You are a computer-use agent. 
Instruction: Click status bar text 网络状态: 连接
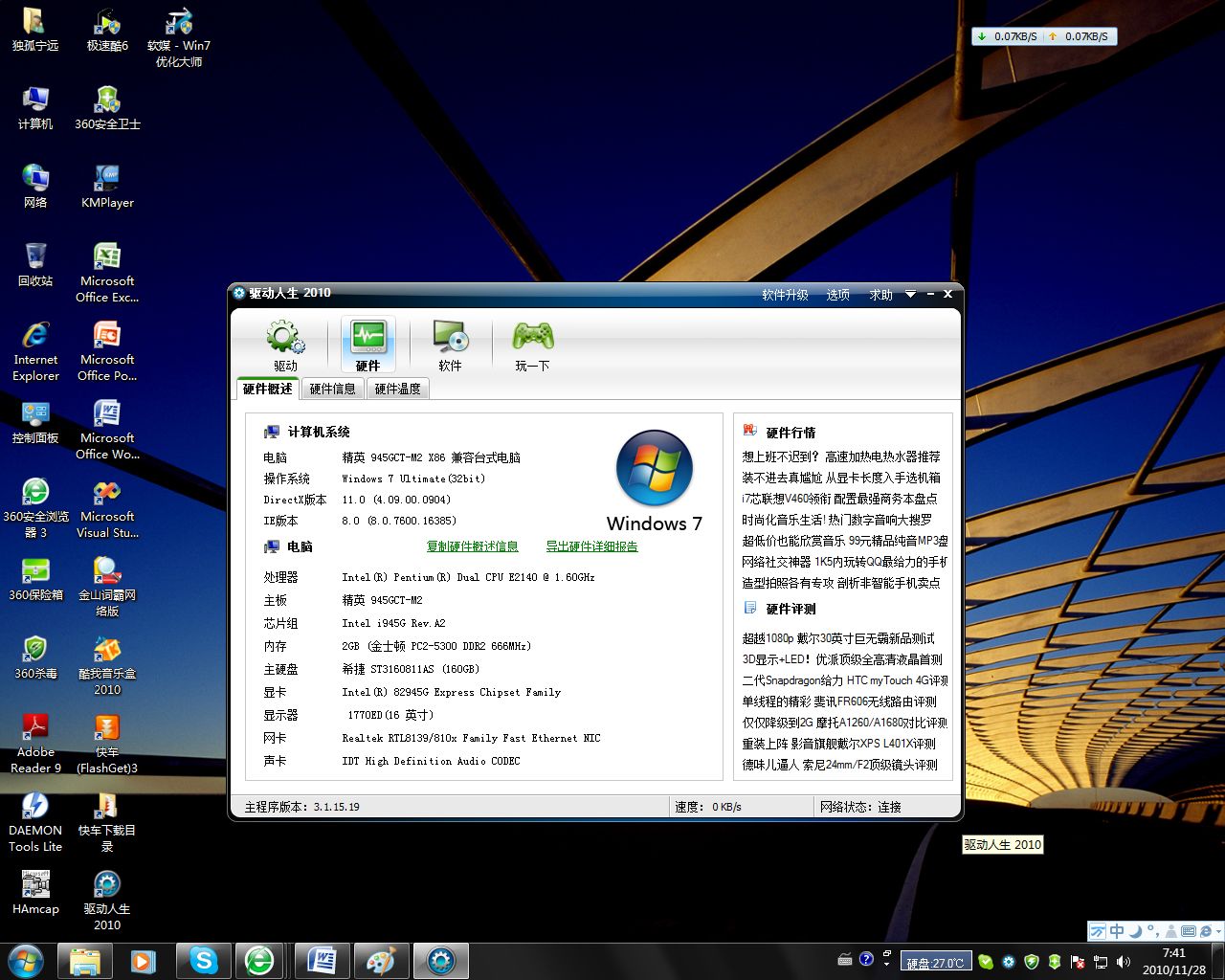(860, 807)
